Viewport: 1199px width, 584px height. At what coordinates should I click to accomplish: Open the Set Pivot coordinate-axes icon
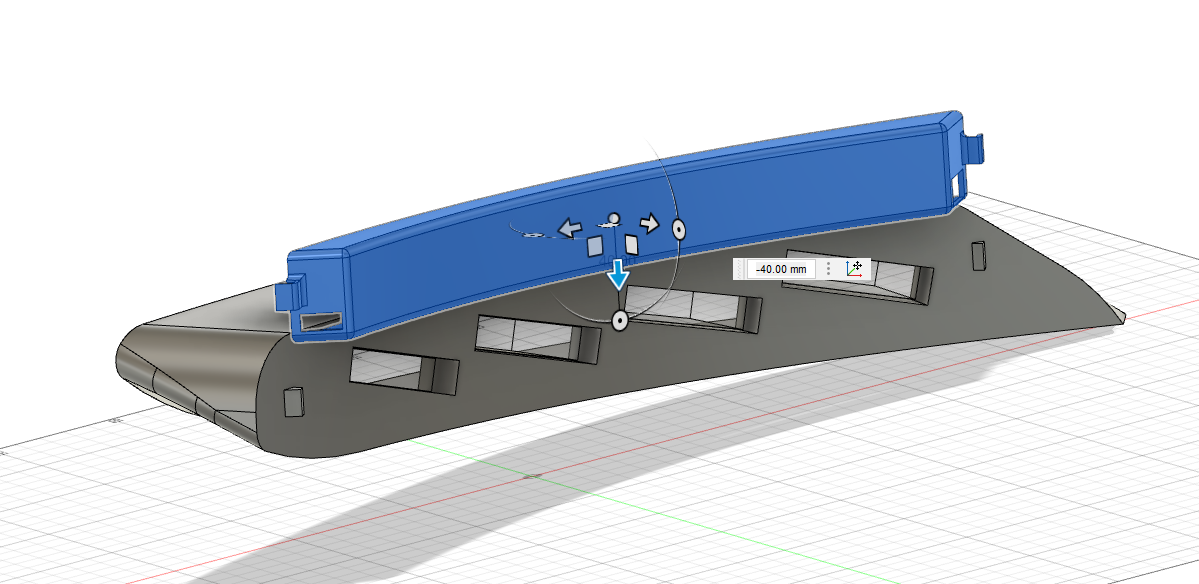854,269
